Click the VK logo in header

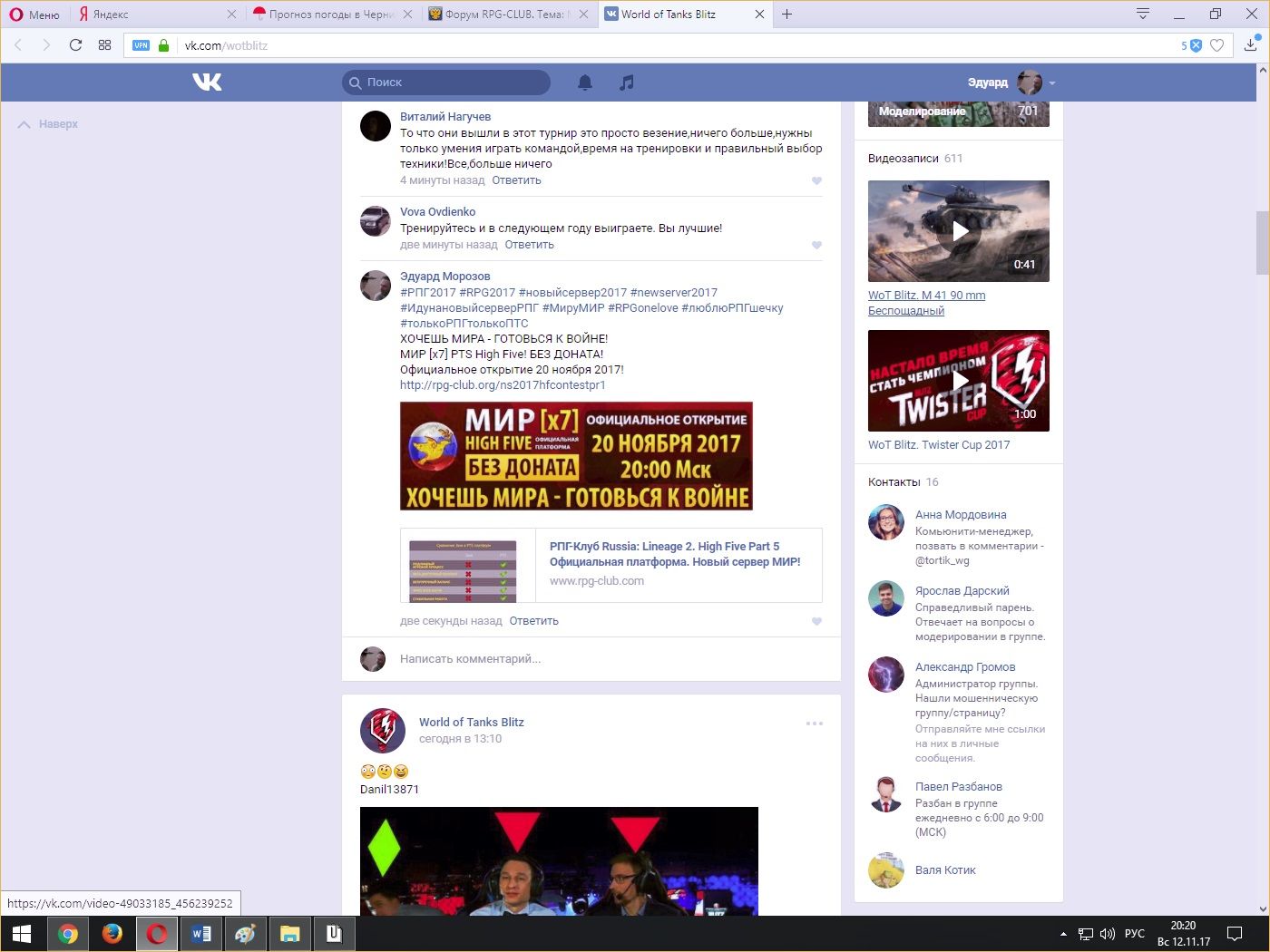point(207,83)
